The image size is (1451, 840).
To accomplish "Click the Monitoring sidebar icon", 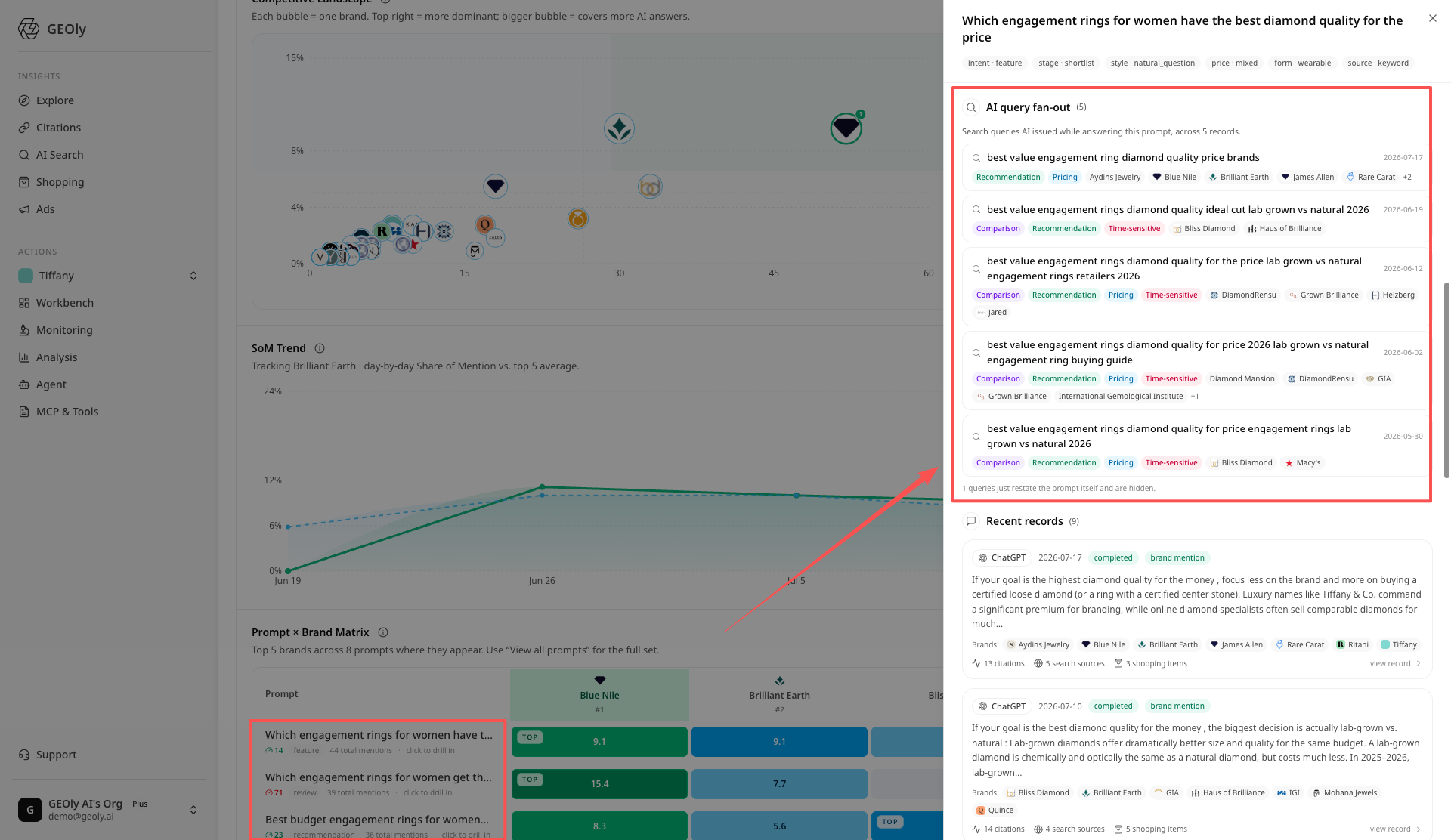I will click(24, 330).
